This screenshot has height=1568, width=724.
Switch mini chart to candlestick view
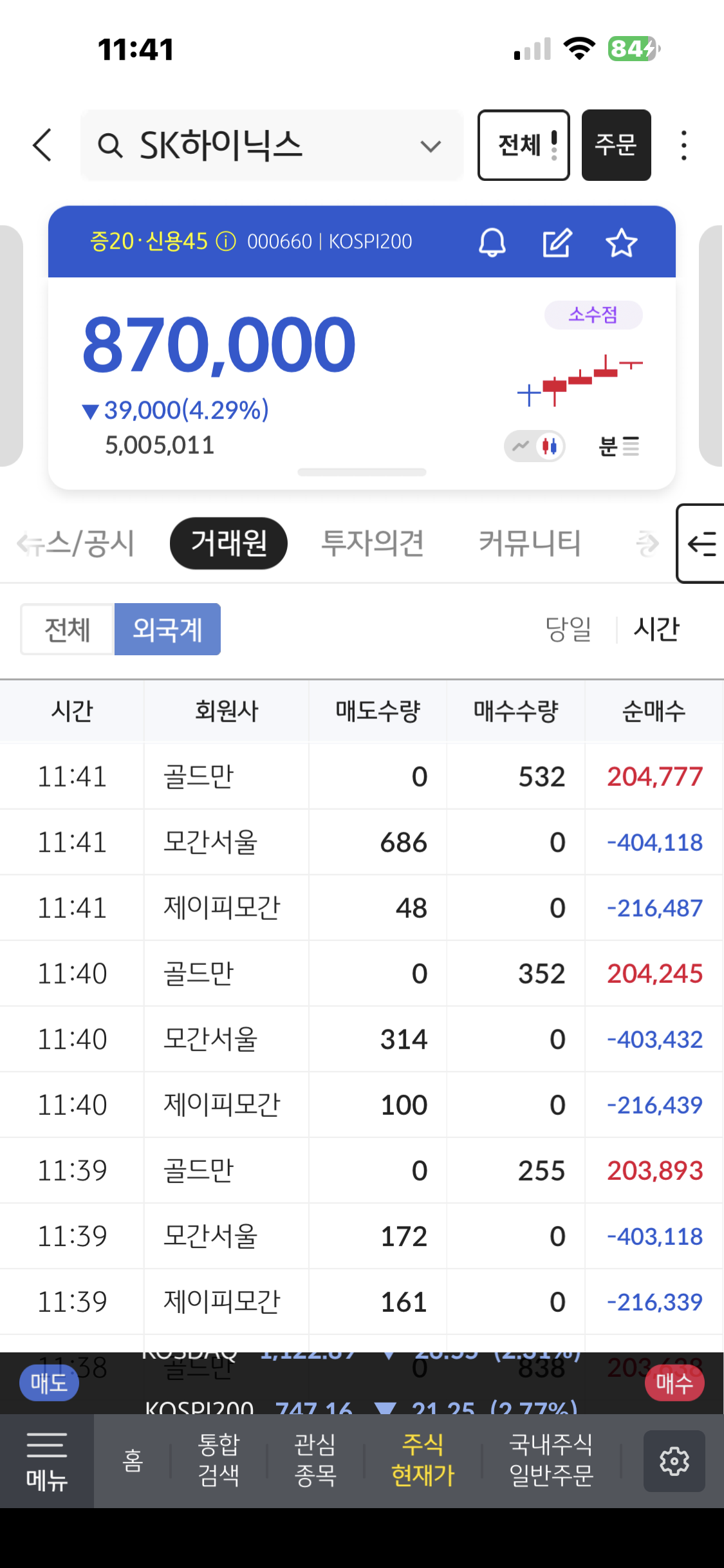tap(550, 445)
